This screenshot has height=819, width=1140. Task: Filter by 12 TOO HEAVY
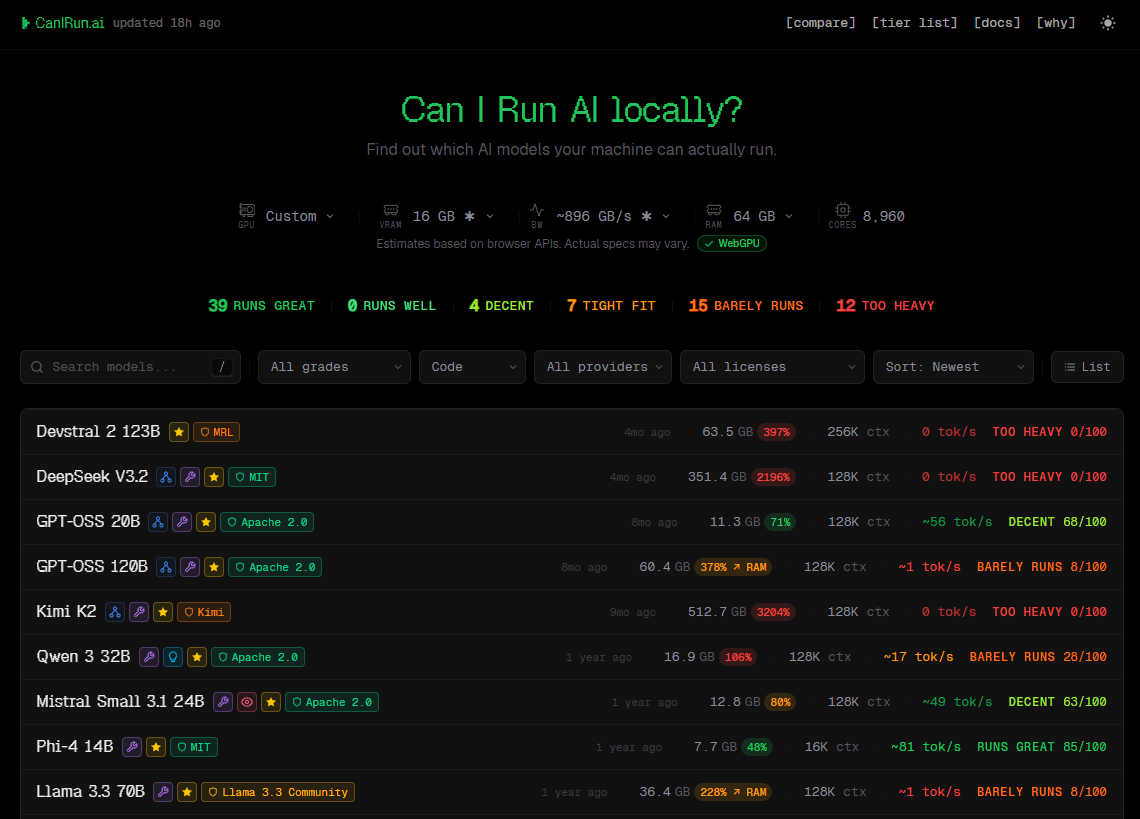tap(885, 305)
